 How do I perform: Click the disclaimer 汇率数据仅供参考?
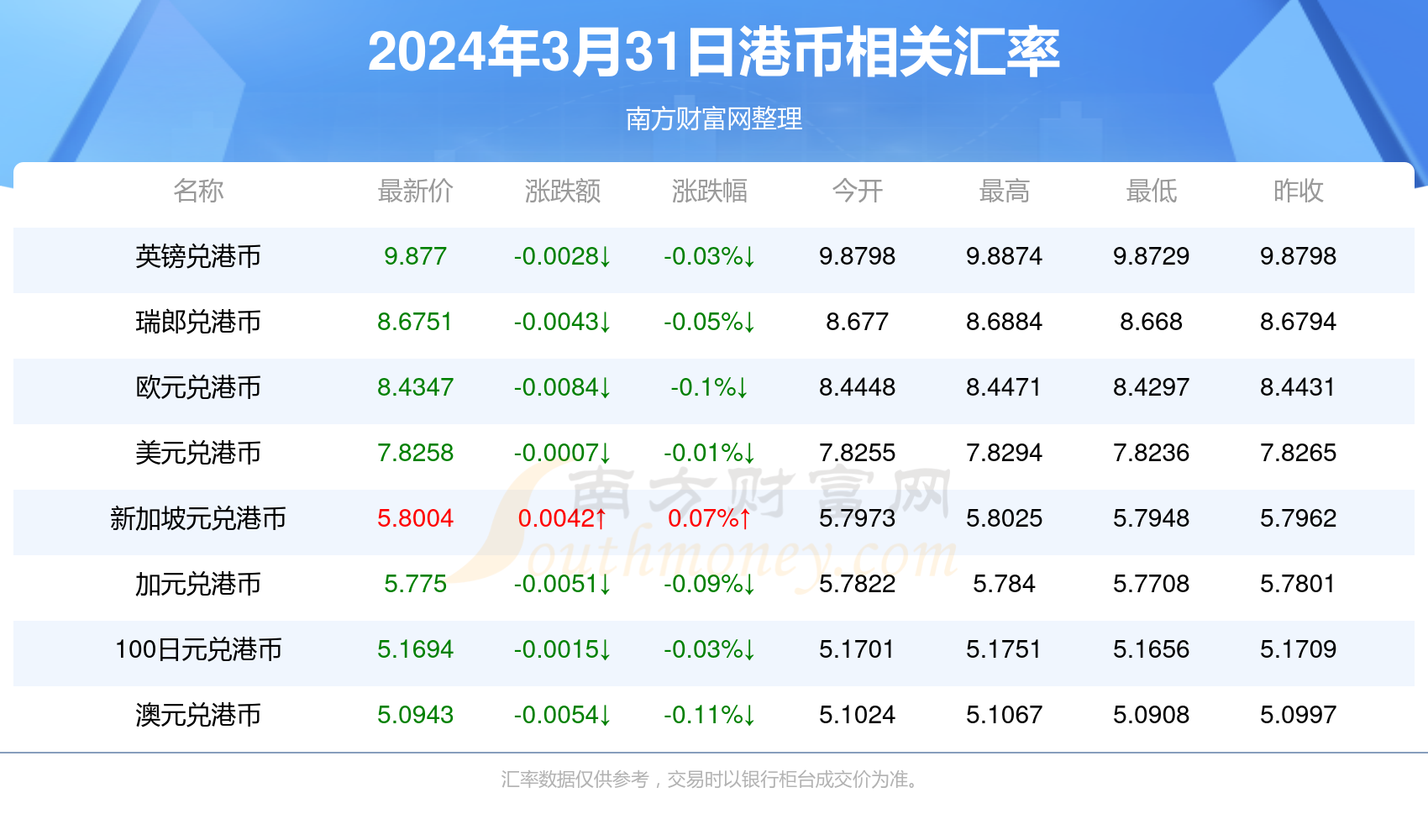(575, 780)
